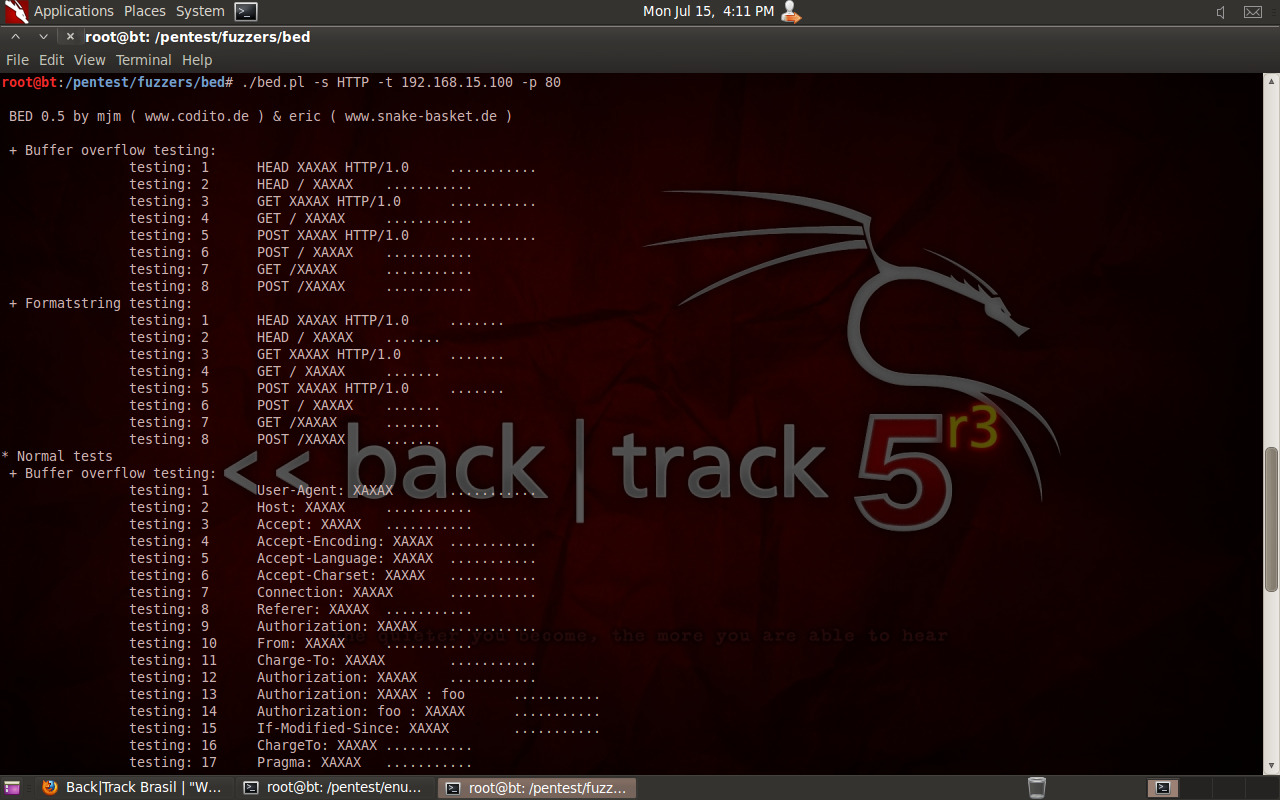Screen dimensions: 1280x800
Task: Open the Places menu
Action: point(145,11)
